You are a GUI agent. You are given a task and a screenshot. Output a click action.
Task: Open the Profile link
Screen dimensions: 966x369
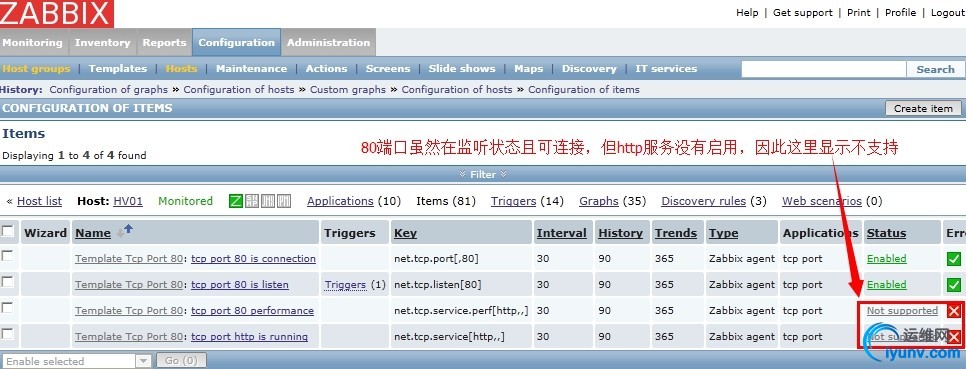[x=900, y=12]
